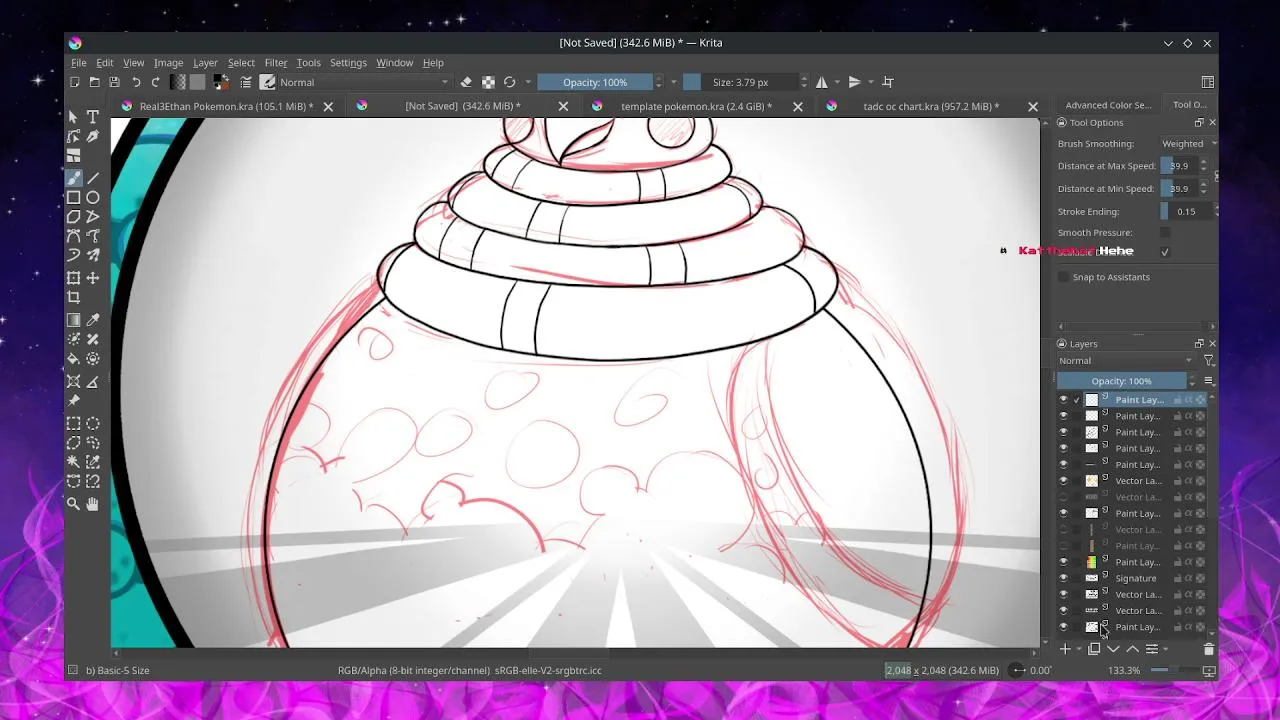Enable Snap to Assistants checkbox
Image resolution: width=1280 pixels, height=720 pixels.
[x=1063, y=277]
